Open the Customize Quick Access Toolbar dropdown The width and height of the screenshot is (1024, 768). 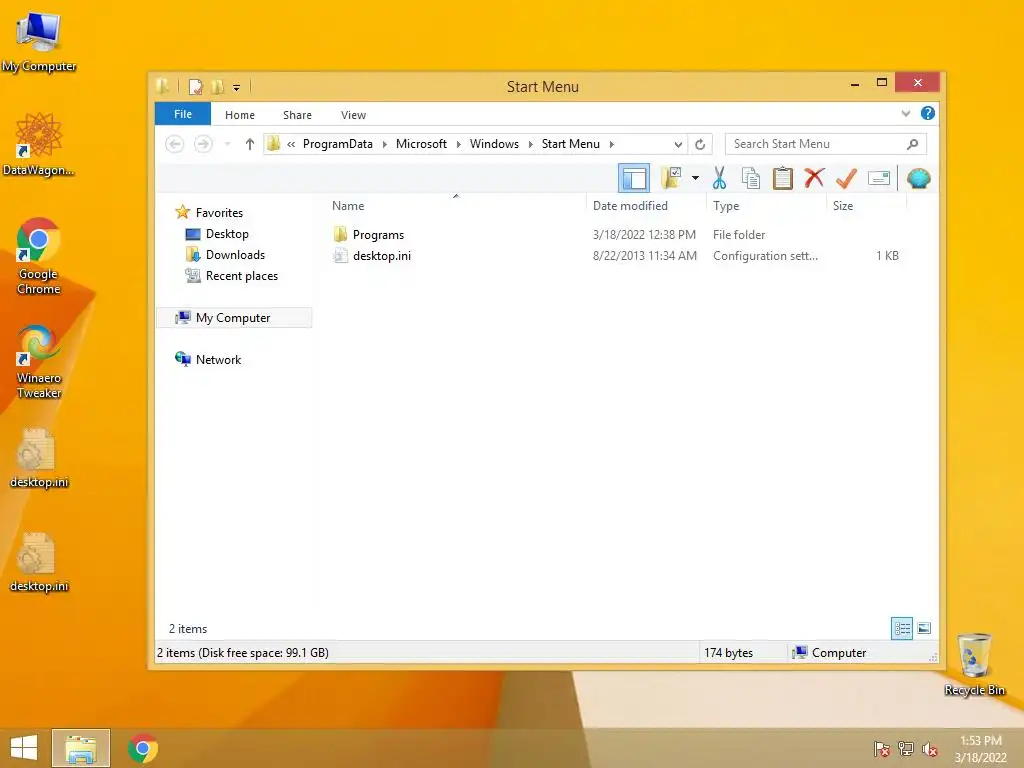[x=236, y=87]
